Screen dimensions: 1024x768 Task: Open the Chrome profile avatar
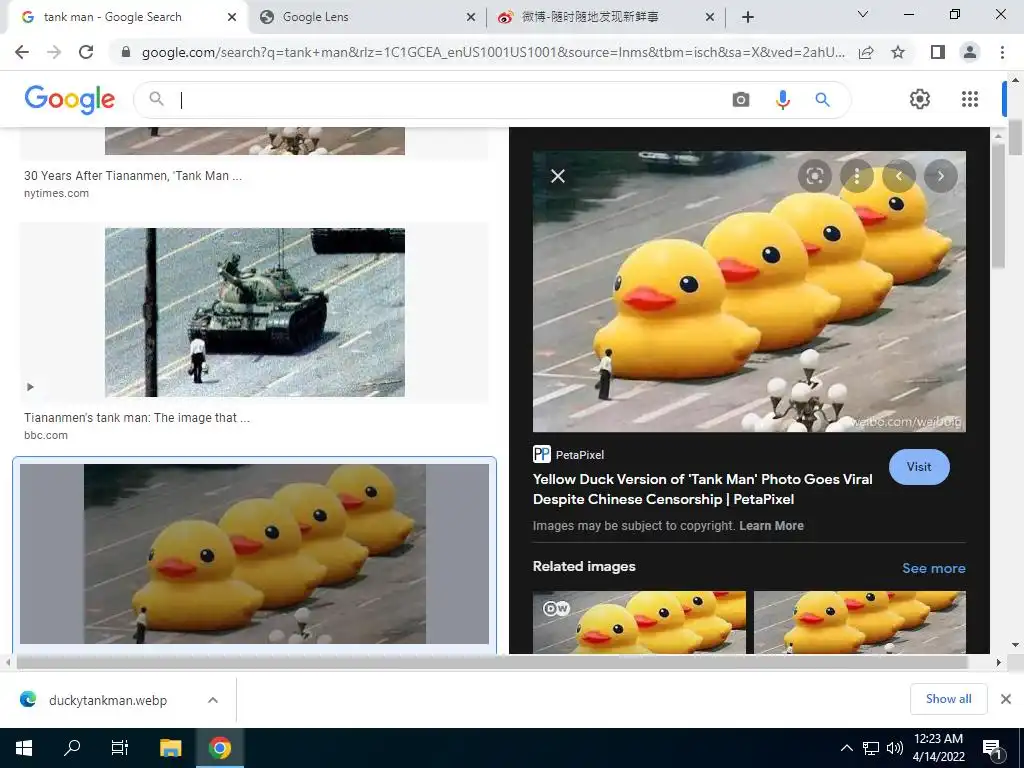click(970, 52)
